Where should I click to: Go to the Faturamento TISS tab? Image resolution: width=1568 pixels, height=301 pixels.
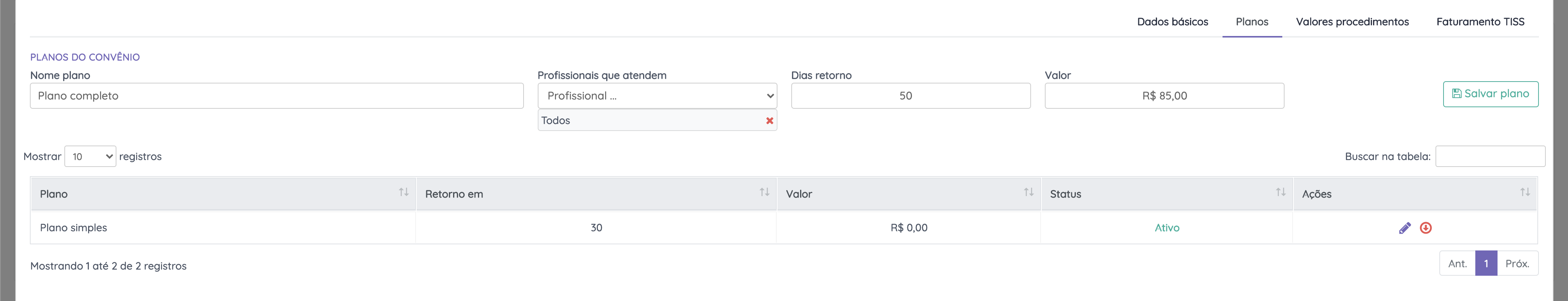[x=1480, y=22]
